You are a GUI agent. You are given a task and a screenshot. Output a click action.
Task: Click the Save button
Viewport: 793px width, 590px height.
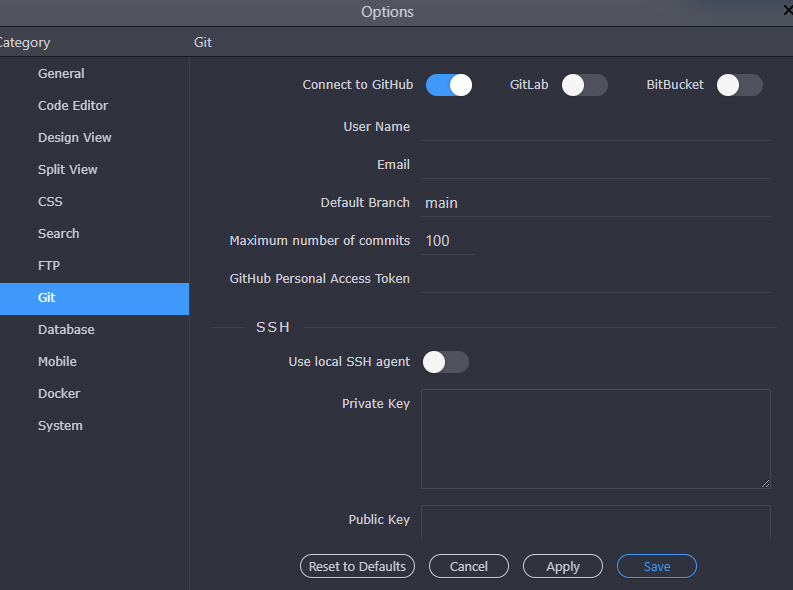pyautogui.click(x=656, y=566)
